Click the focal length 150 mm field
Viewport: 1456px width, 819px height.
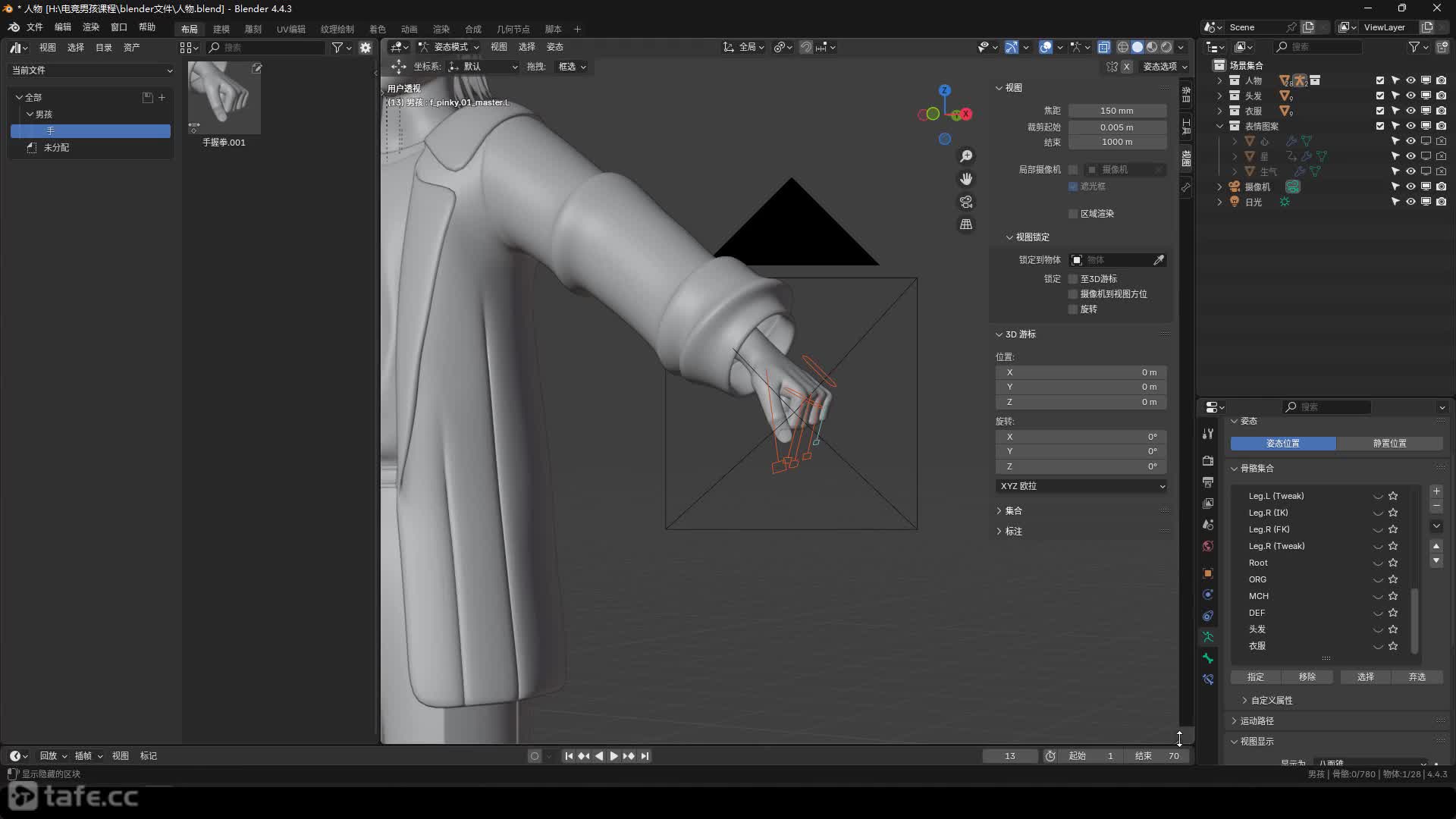(1116, 111)
